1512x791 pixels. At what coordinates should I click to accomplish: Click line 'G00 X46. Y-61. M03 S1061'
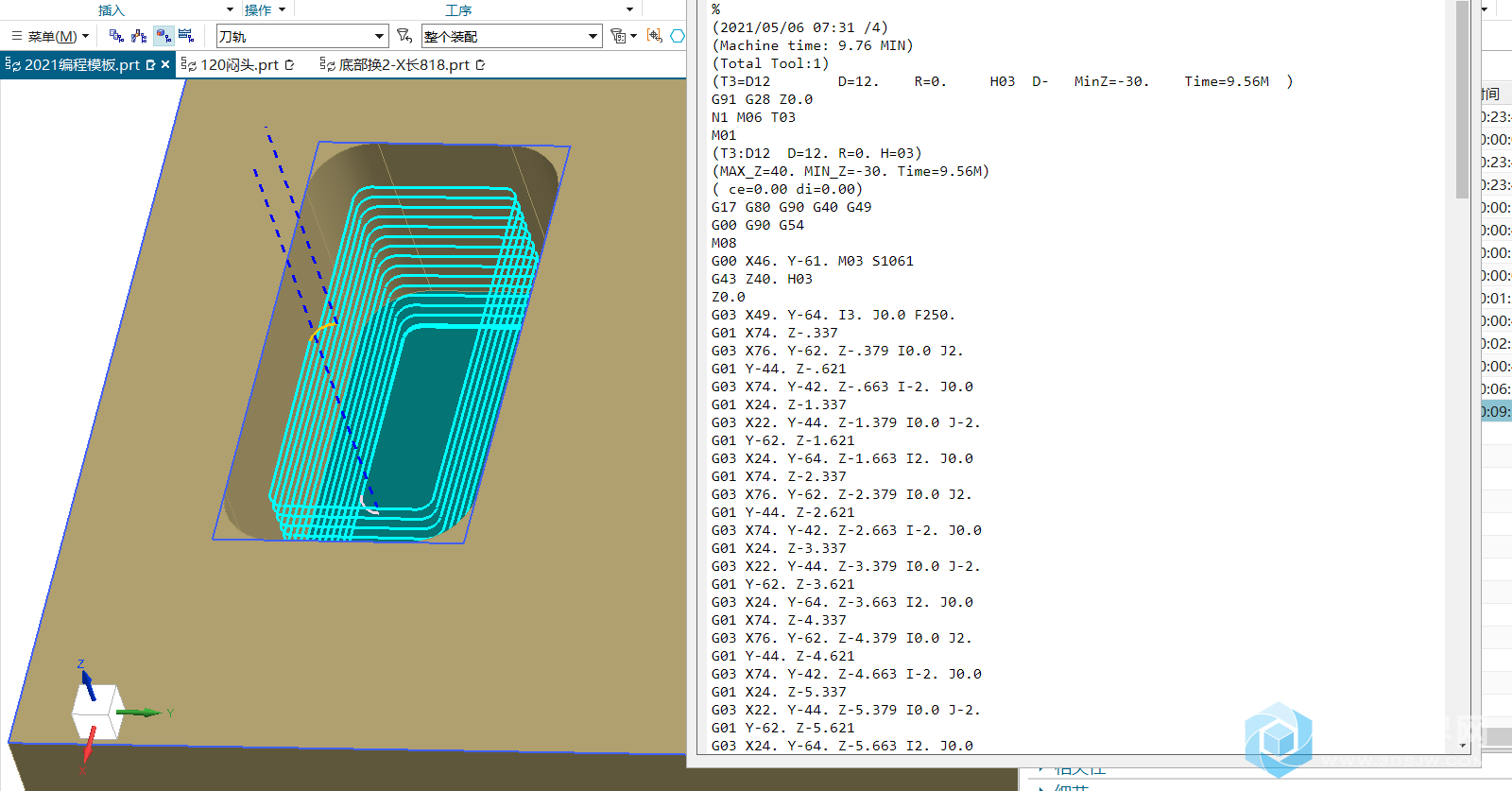(x=812, y=261)
